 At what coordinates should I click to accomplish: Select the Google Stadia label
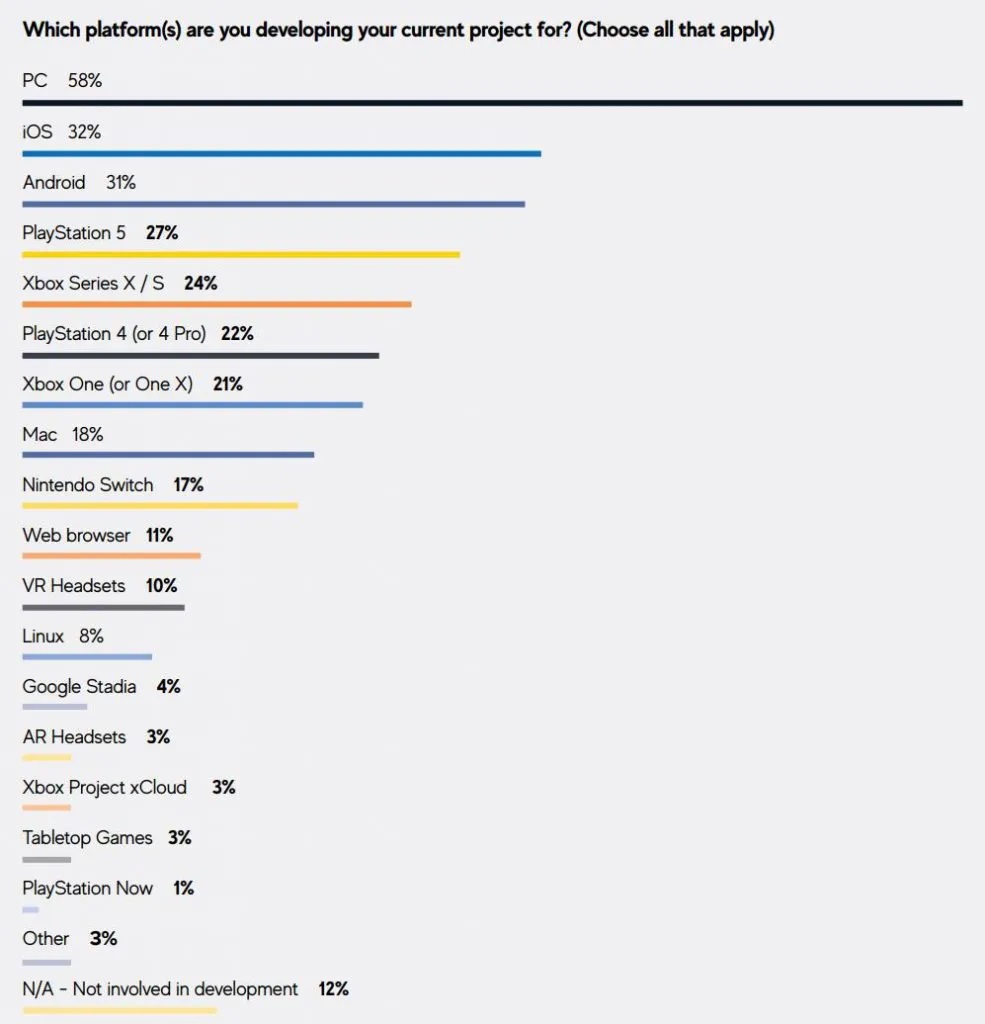pyautogui.click(x=80, y=686)
